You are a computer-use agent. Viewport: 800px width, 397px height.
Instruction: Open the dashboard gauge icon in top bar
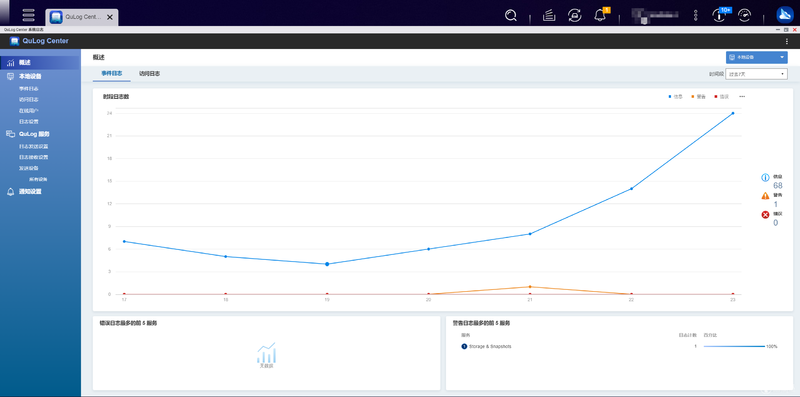(x=745, y=16)
